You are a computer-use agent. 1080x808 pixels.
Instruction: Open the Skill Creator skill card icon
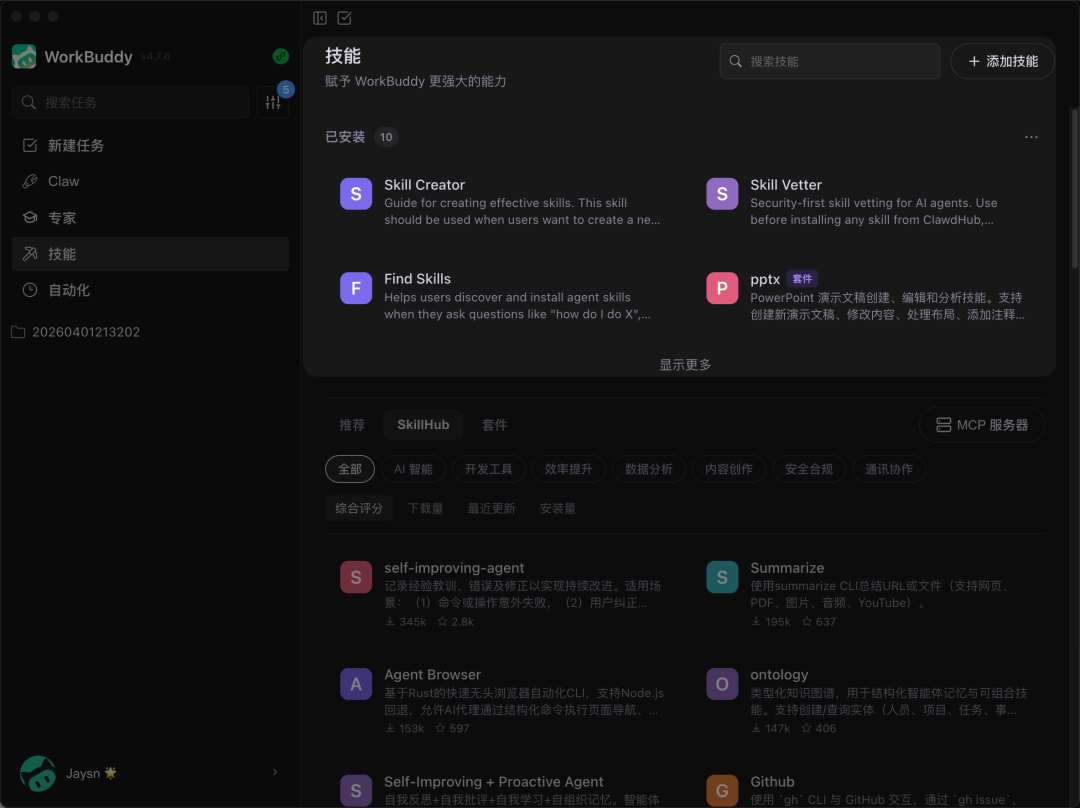click(x=356, y=193)
